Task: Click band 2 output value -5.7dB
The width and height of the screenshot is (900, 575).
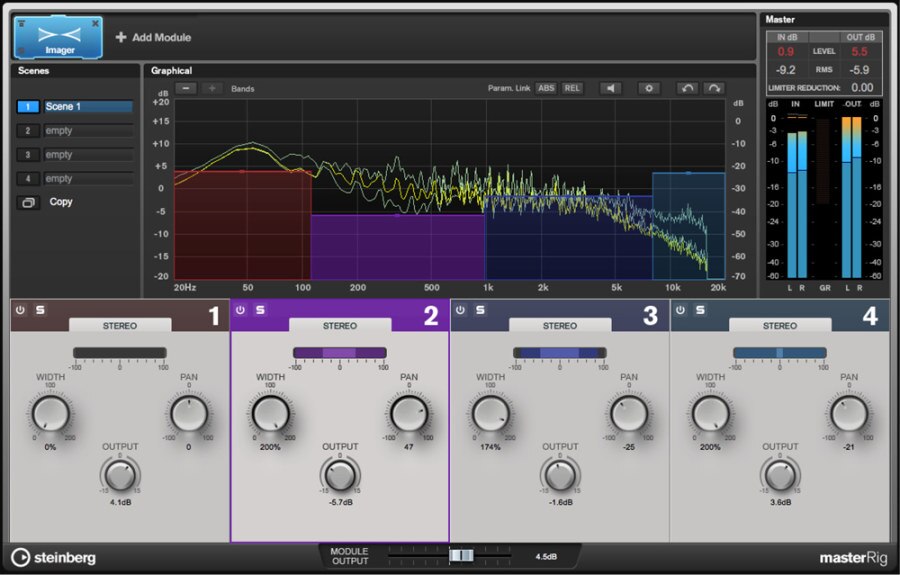Action: 340,502
